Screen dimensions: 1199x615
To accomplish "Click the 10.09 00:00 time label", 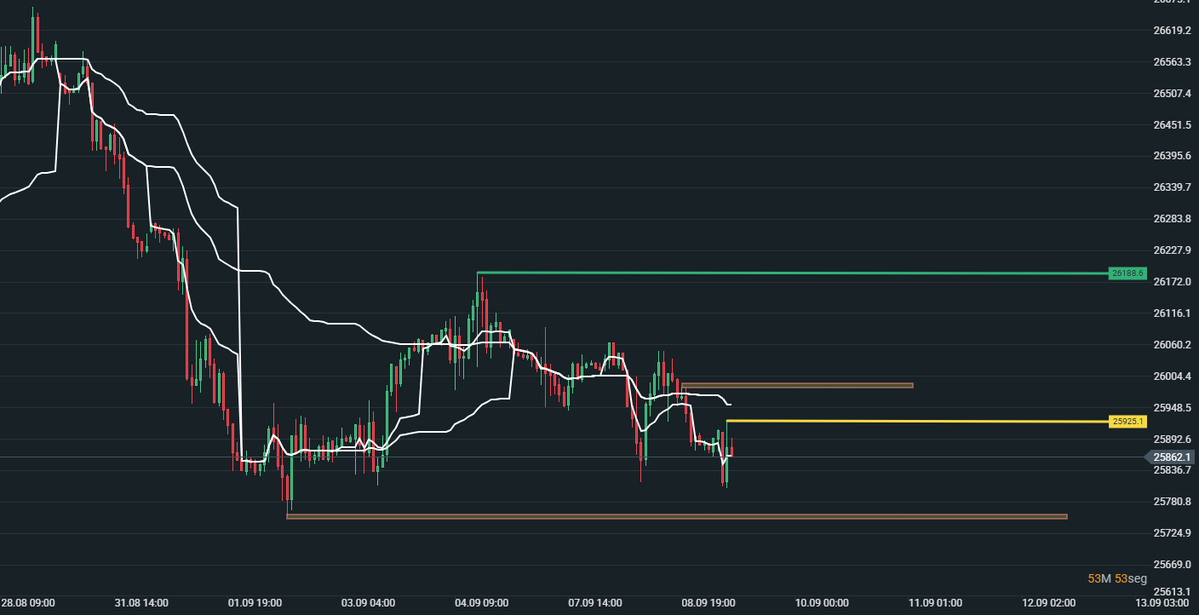I will 822,603.
